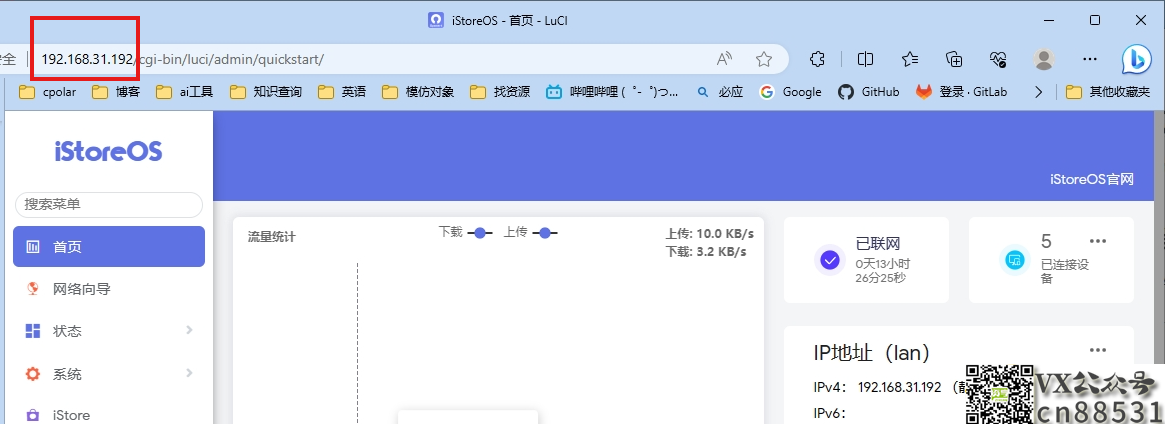Open the Google bookmark

click(x=791, y=92)
